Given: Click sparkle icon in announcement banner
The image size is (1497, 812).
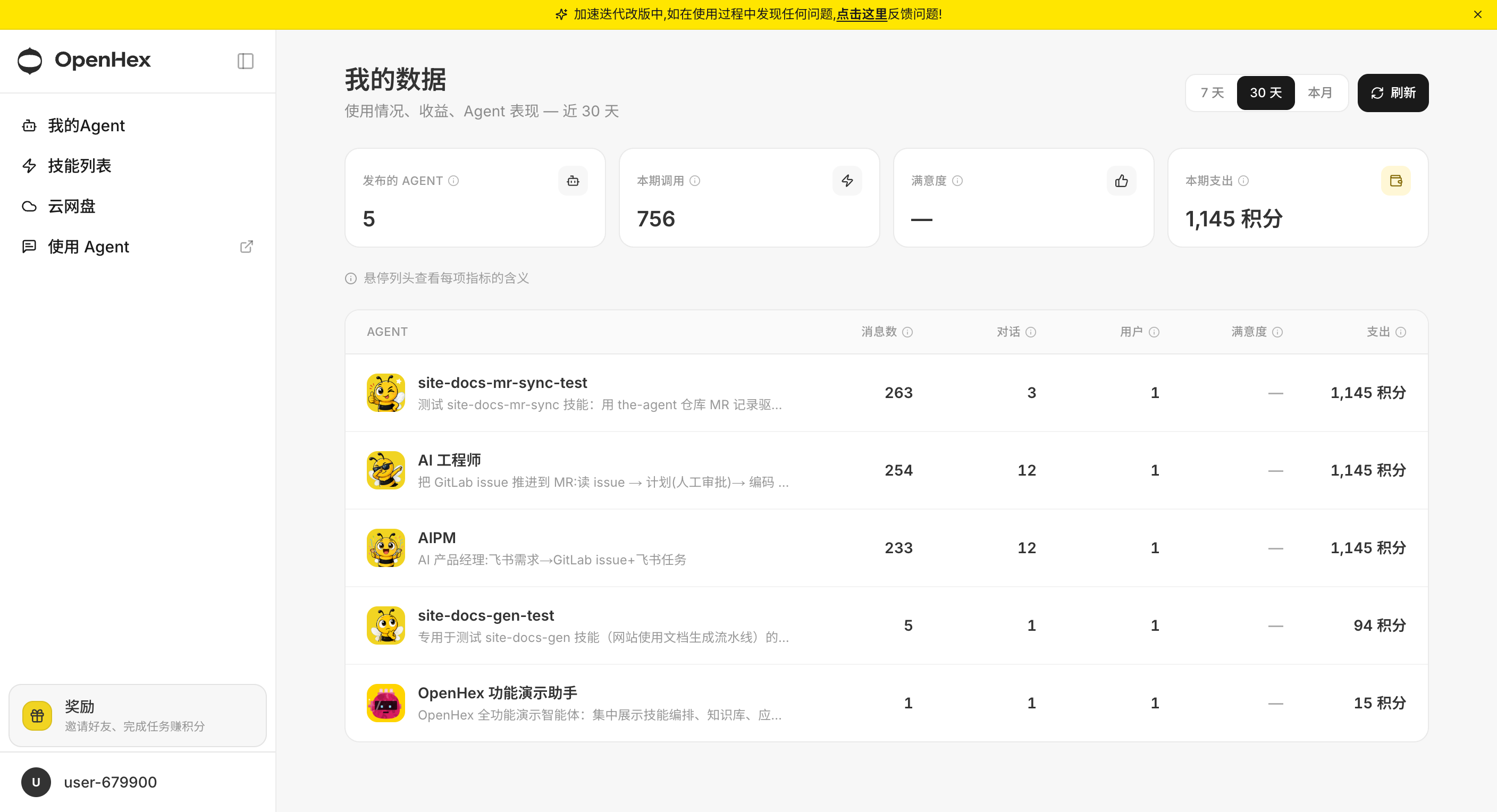Looking at the screenshot, I should 561,14.
